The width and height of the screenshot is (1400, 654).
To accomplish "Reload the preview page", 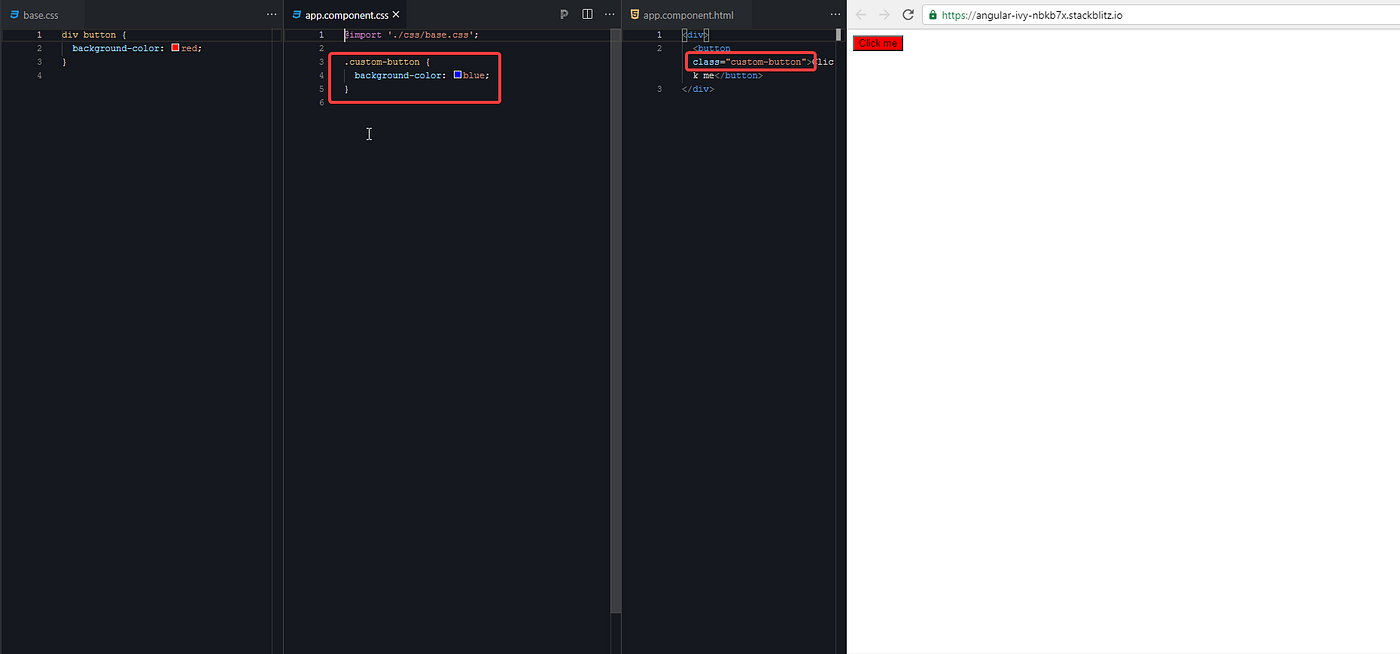I will (907, 15).
